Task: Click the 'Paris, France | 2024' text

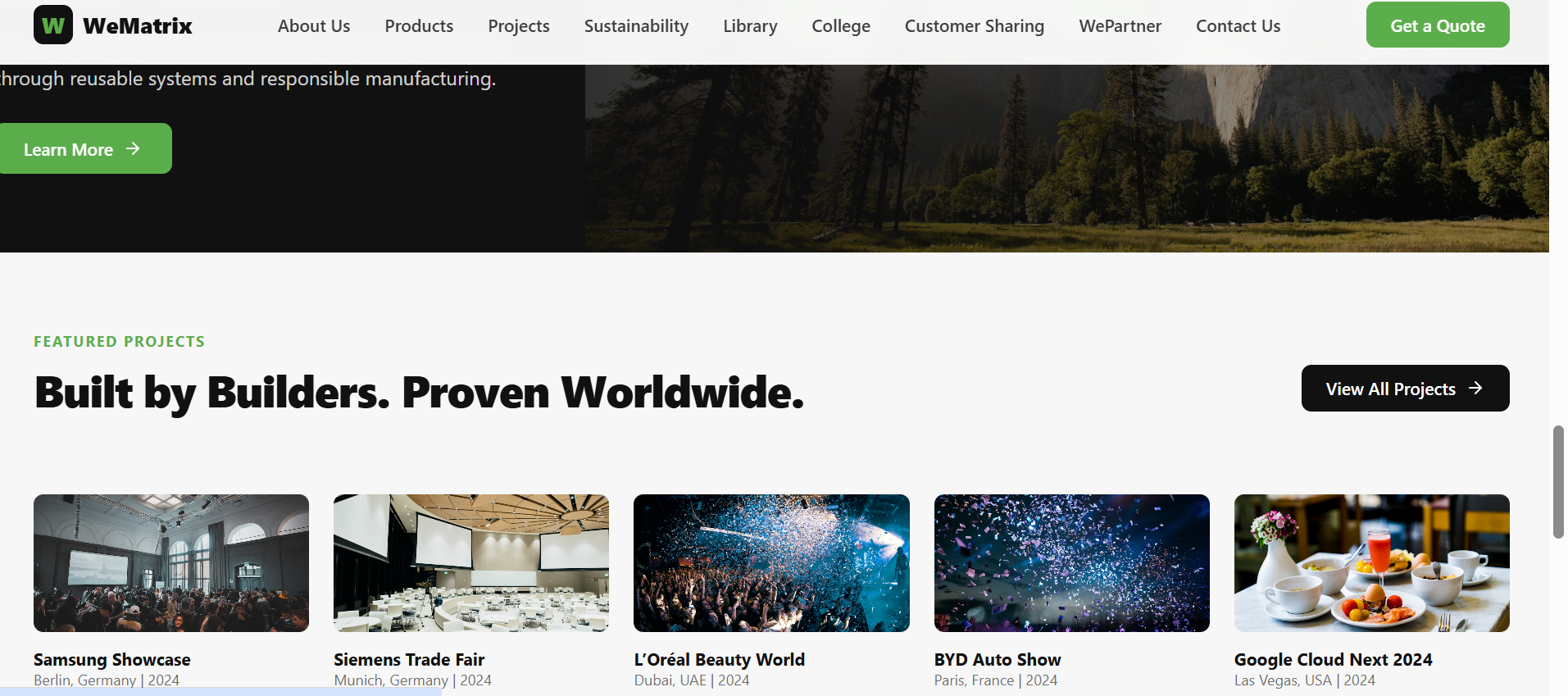Action: coord(996,680)
